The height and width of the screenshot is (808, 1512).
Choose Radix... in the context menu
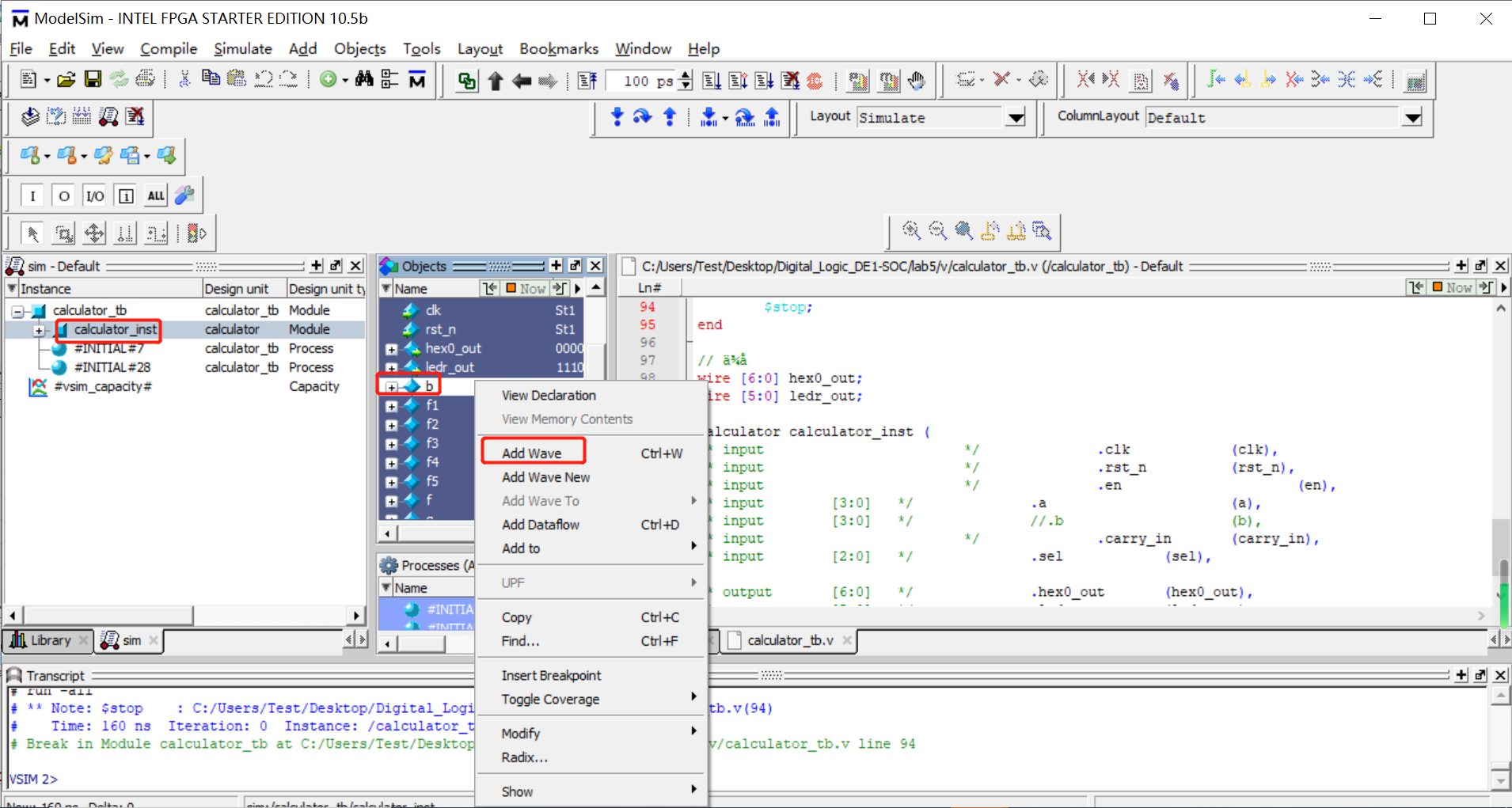[591, 757]
